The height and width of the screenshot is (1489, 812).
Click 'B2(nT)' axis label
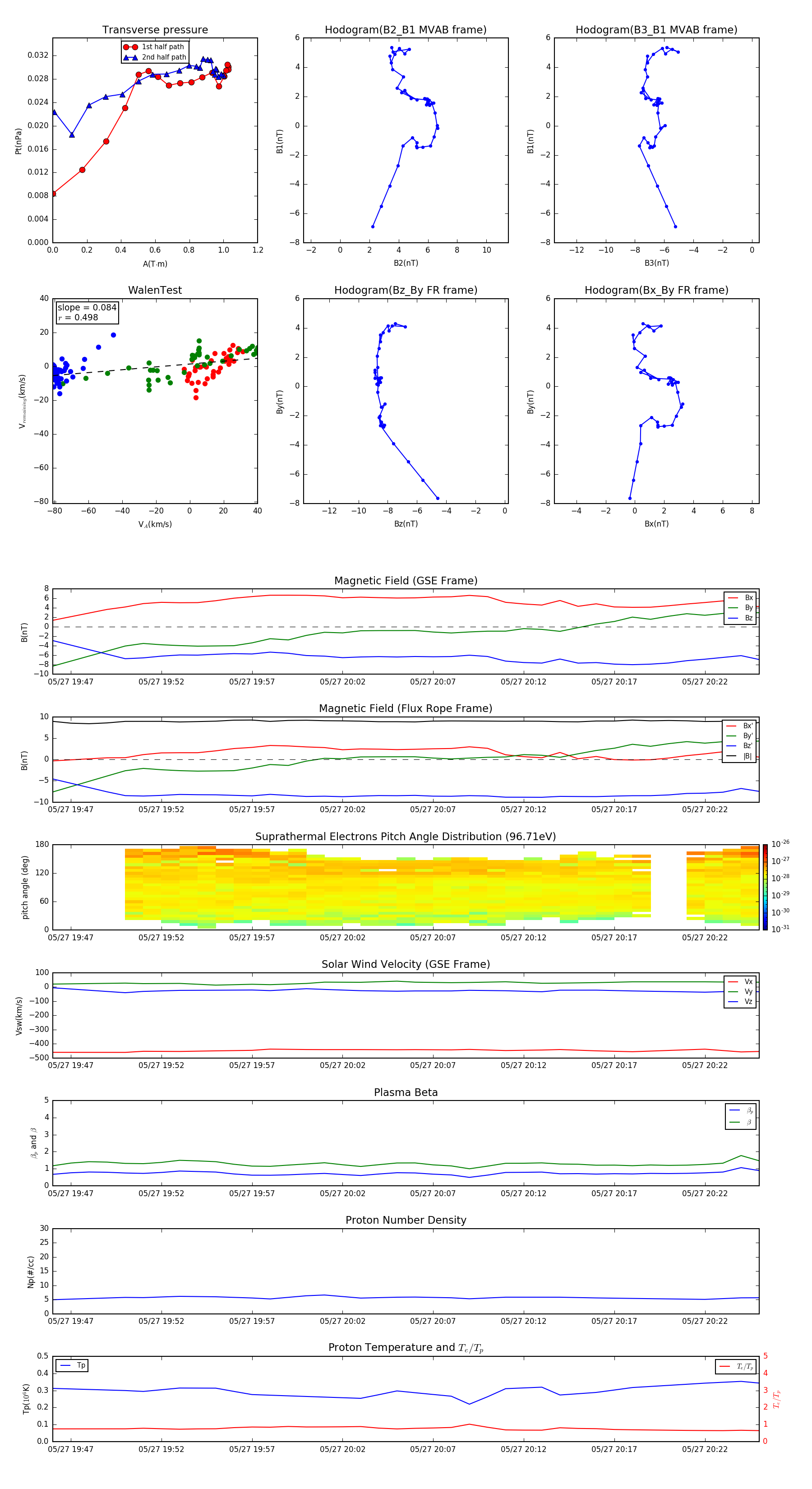click(406, 263)
